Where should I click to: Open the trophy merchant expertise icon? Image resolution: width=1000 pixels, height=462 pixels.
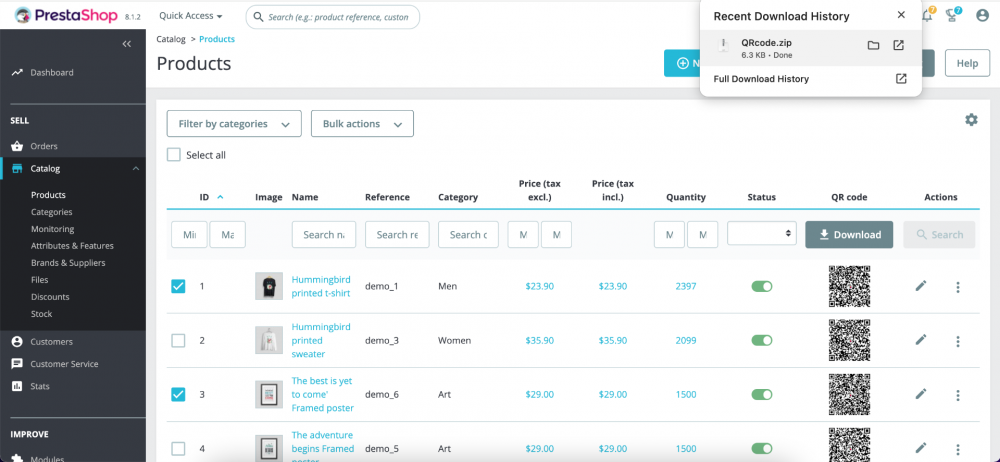[x=952, y=15]
